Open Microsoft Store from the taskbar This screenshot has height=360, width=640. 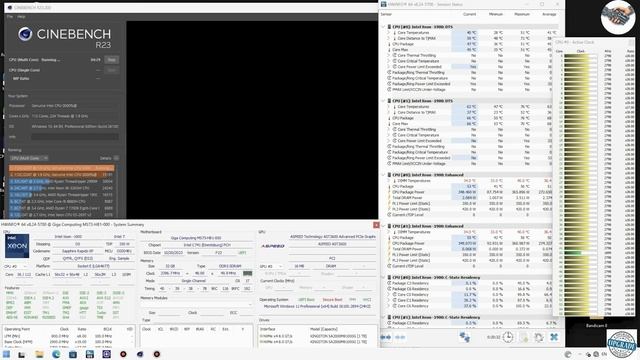[x=73, y=354]
